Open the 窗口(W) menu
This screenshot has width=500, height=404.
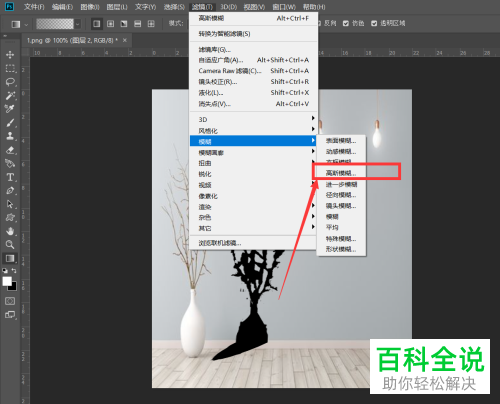point(284,7)
